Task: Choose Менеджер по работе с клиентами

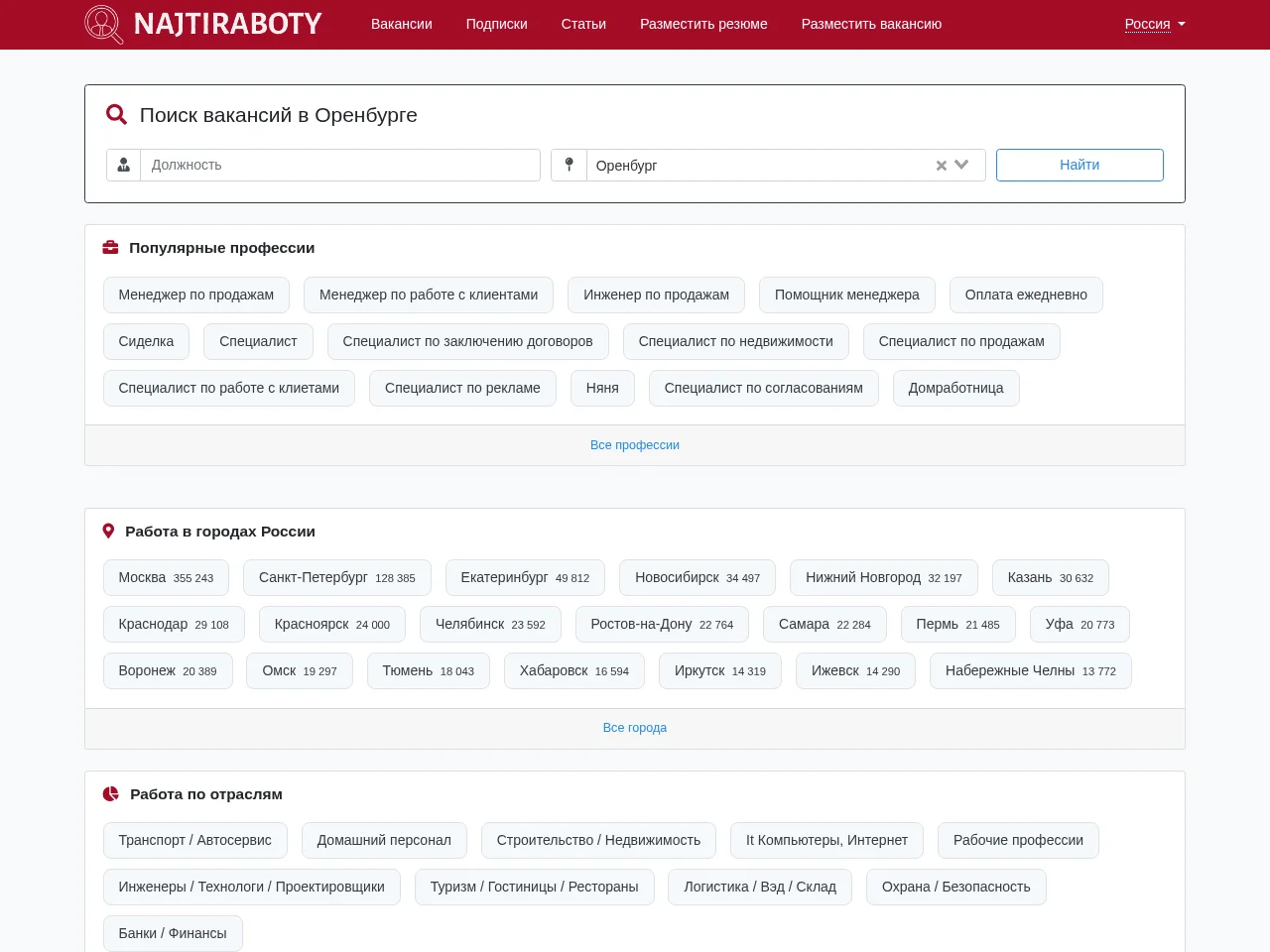Action: pos(429,295)
